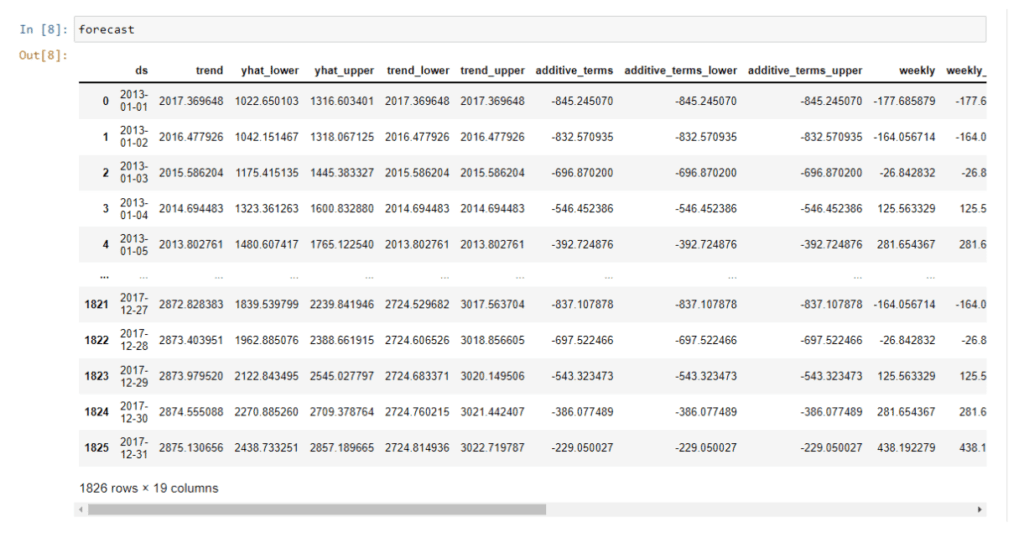Click trend value 2875.130656
Viewport: 1024px width, 538px height.
click(x=191, y=448)
